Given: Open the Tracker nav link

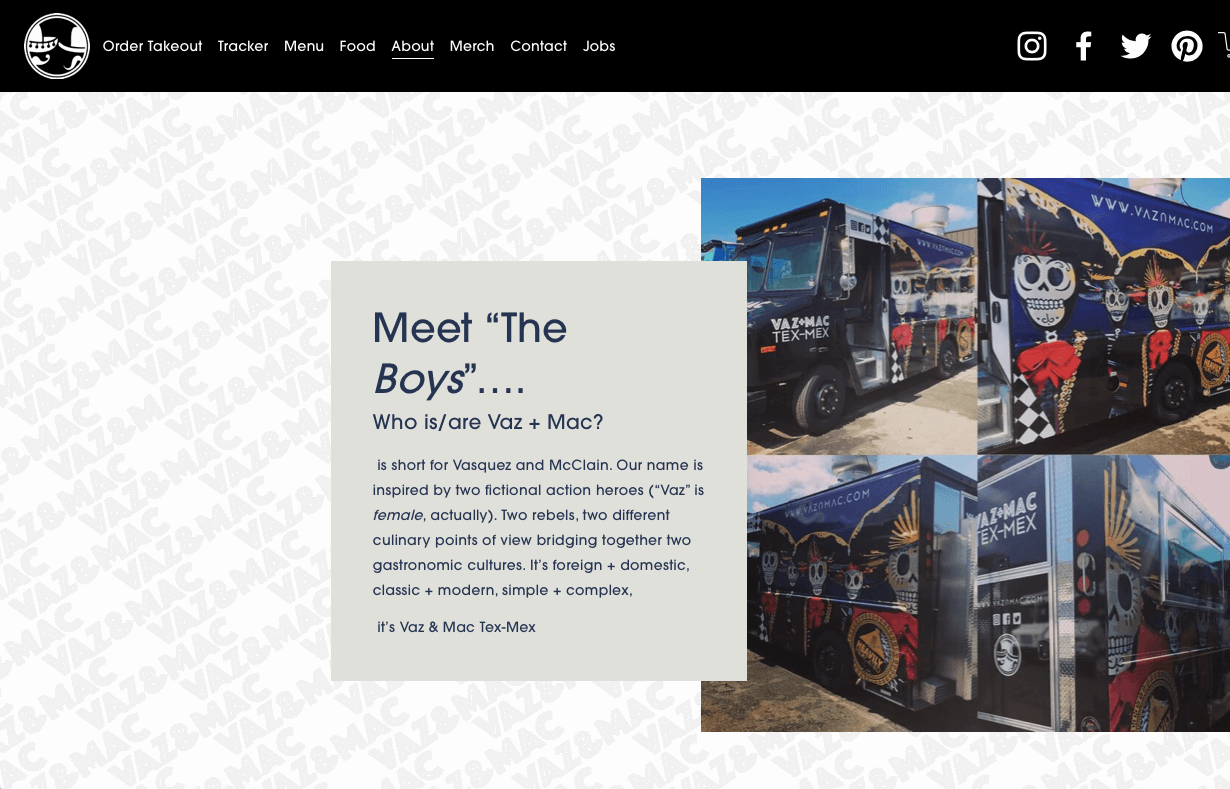Looking at the screenshot, I should (x=243, y=46).
